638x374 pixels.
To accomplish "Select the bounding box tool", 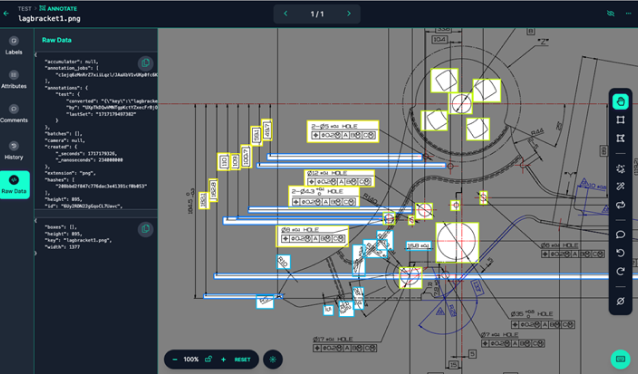I will coord(620,120).
